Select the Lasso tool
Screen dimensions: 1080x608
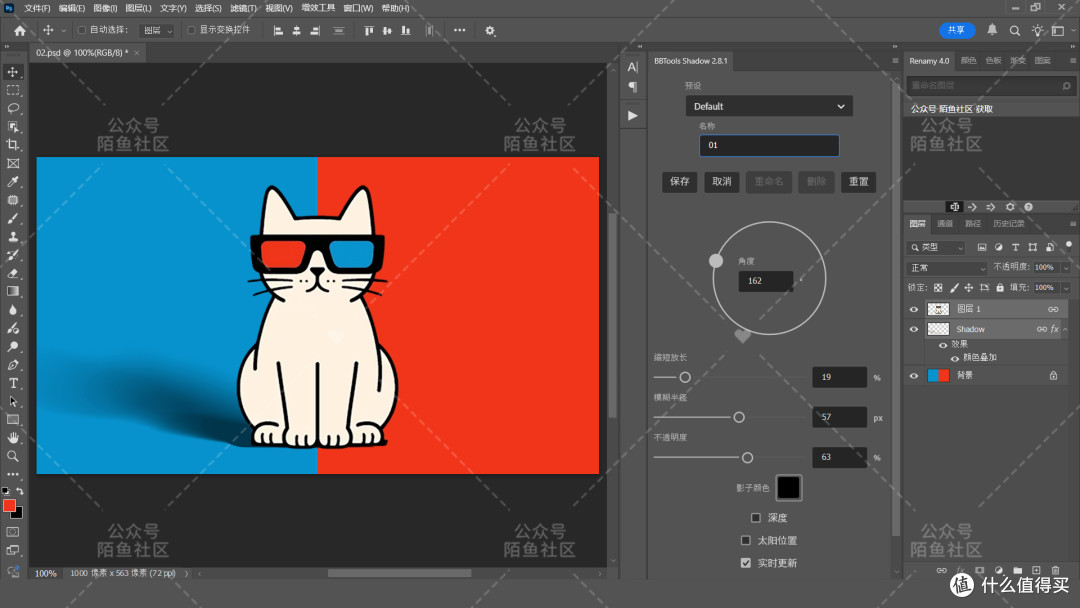[13, 108]
